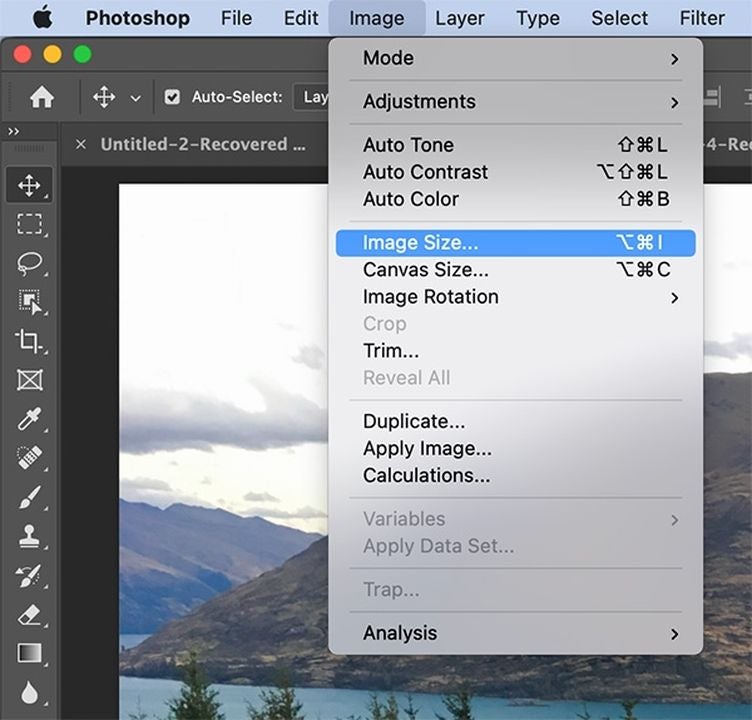Open the Adjustments submenu

coord(516,102)
